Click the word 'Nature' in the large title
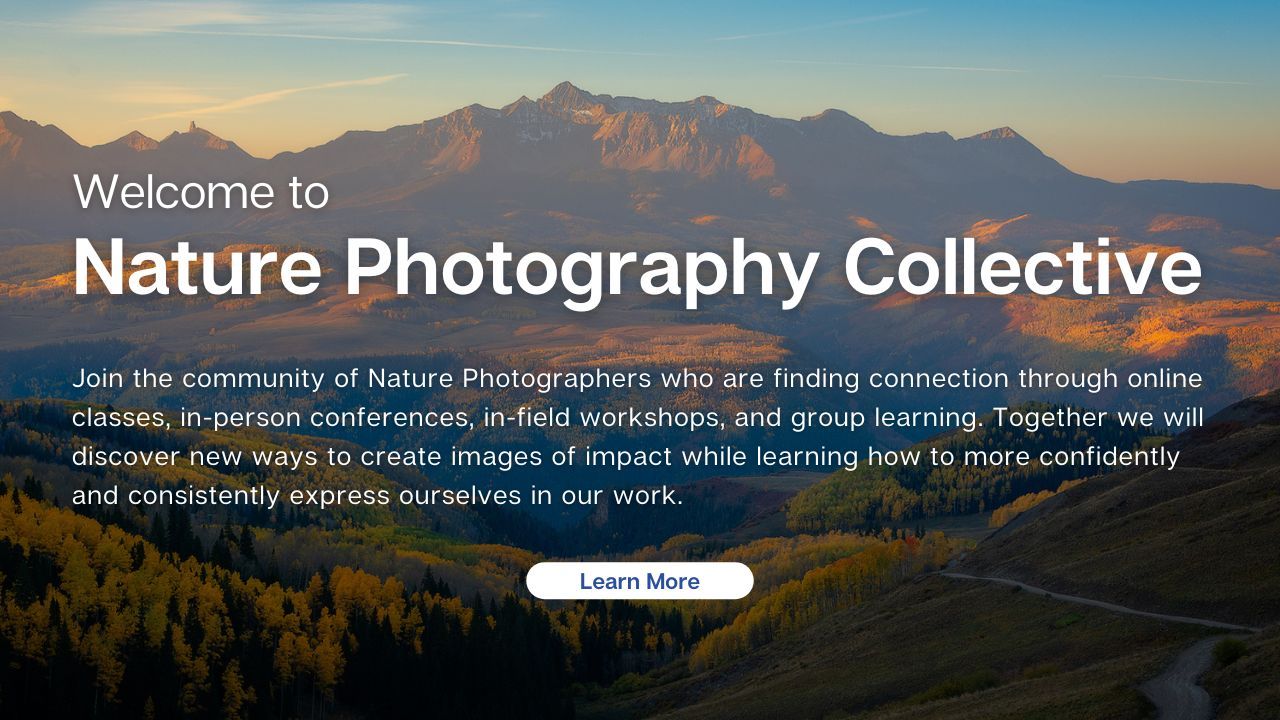Screen dimensions: 1280x720 [197, 267]
